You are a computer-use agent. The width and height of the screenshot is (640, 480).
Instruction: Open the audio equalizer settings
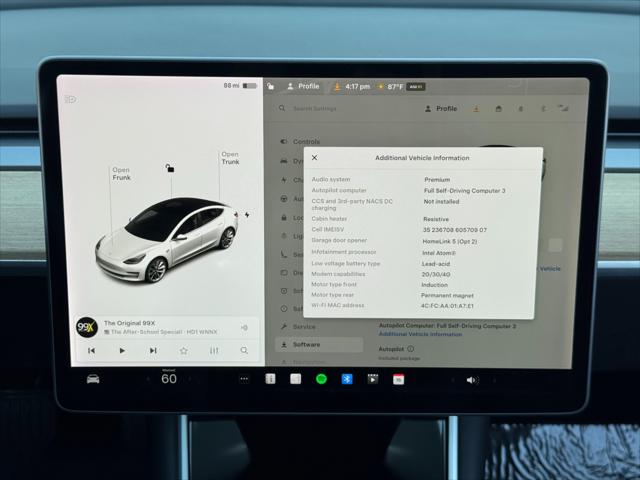[x=214, y=350]
